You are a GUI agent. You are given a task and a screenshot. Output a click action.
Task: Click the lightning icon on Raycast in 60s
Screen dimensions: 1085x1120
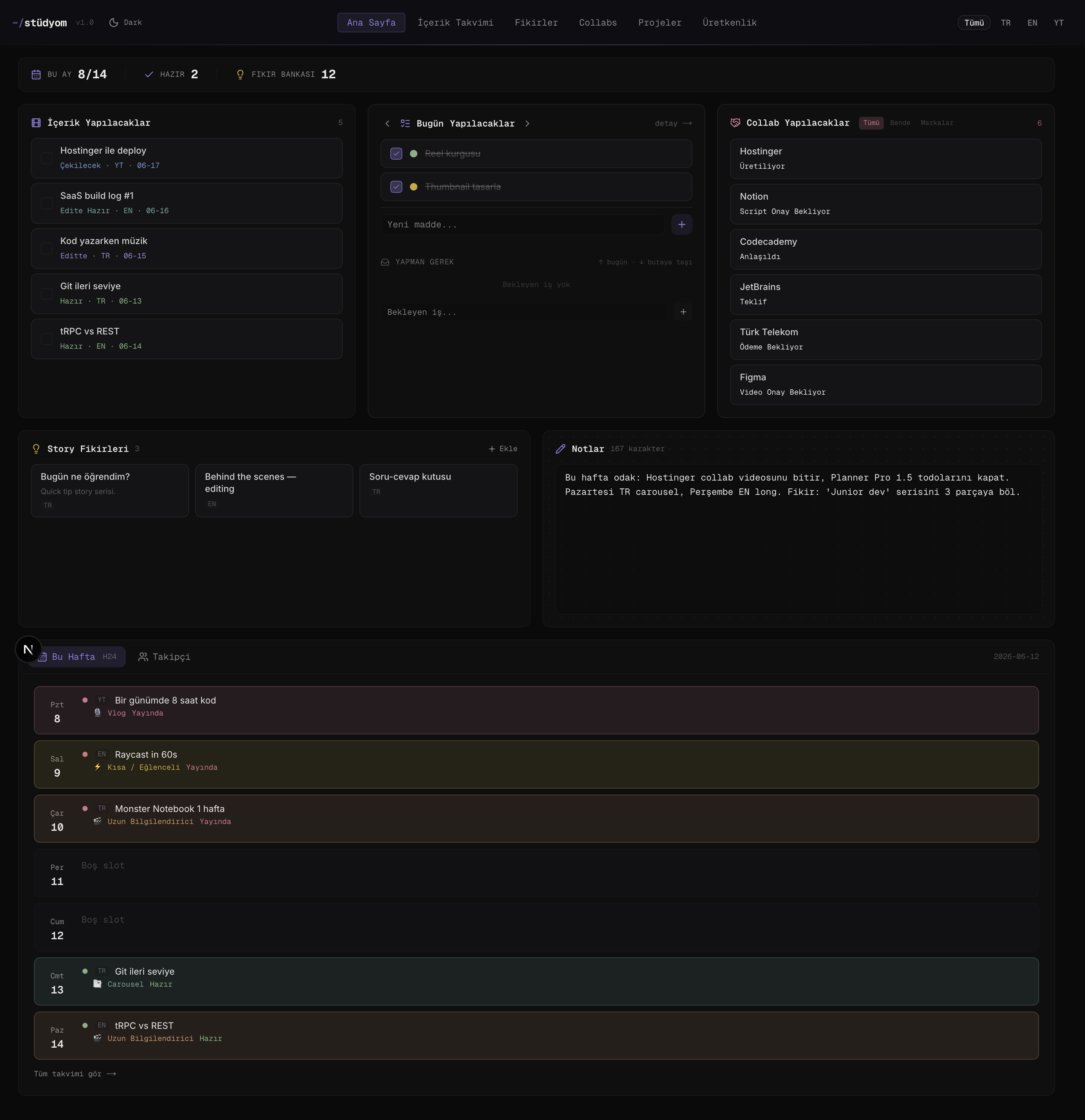click(97, 768)
